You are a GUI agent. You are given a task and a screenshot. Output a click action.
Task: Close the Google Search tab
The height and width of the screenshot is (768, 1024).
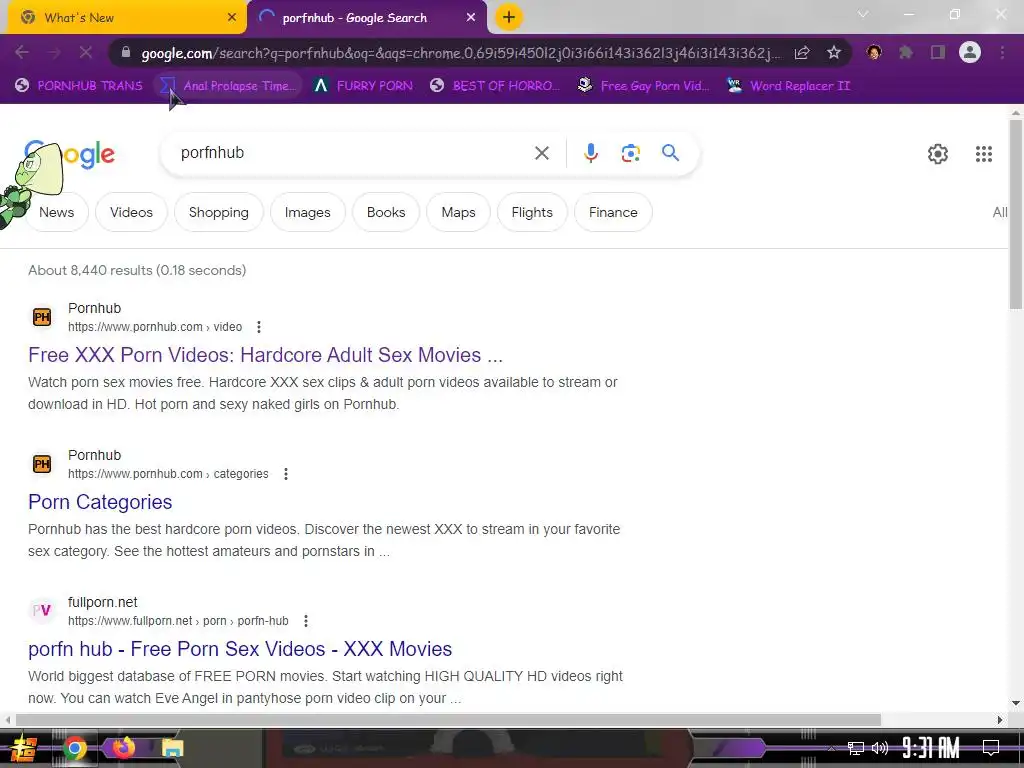coord(471,18)
